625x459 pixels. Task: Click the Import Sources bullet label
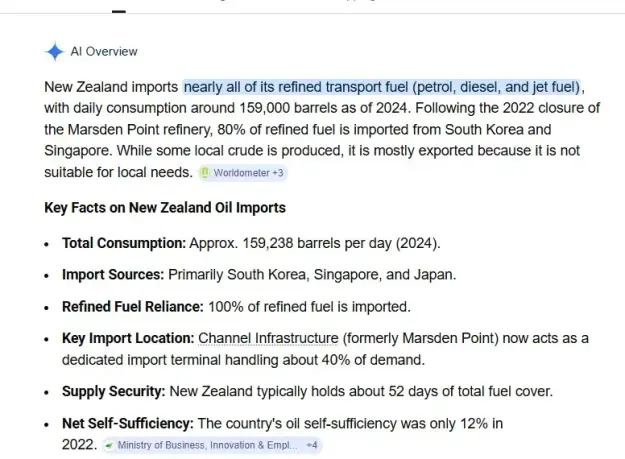(113, 275)
